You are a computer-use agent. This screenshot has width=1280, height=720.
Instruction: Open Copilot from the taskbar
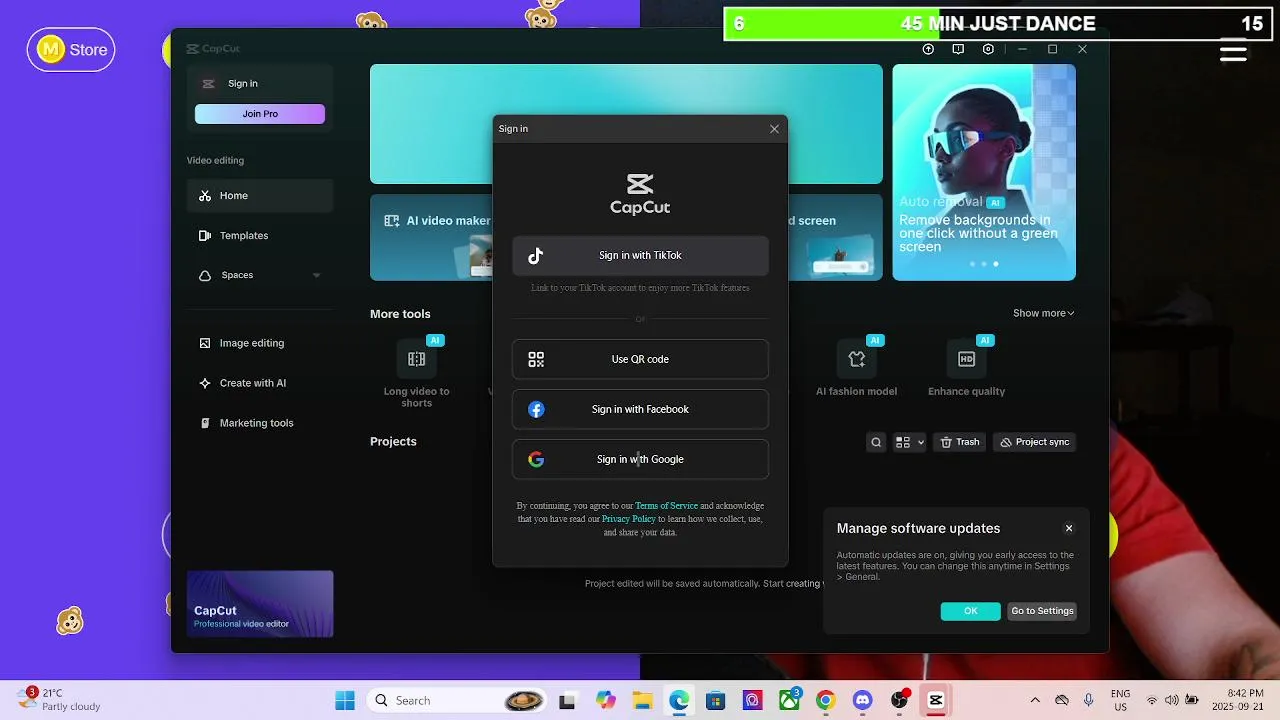tap(605, 700)
